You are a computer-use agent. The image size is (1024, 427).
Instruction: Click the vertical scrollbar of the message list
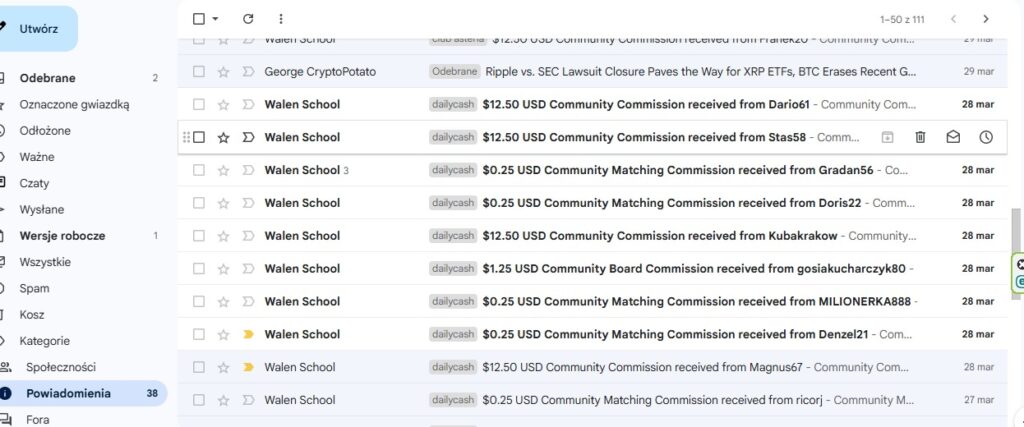1014,230
